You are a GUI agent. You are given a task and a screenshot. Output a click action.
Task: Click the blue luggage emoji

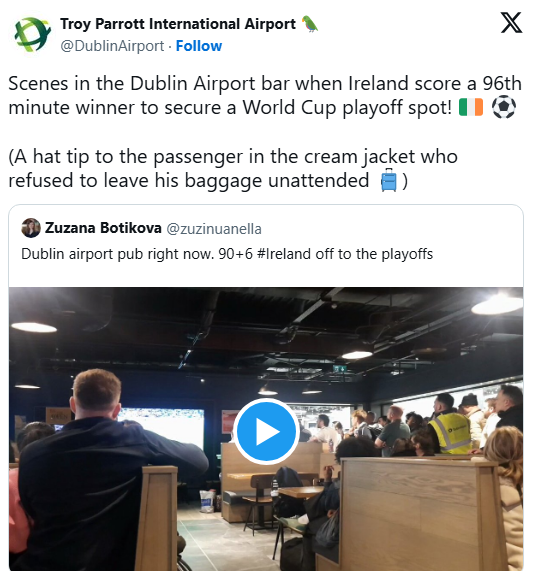[389, 180]
